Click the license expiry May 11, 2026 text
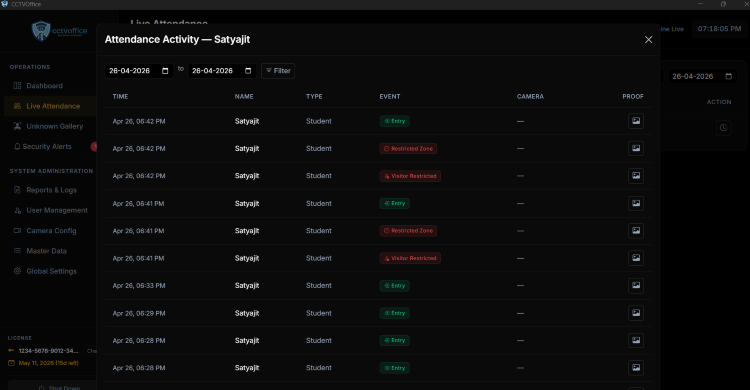 [x=48, y=363]
